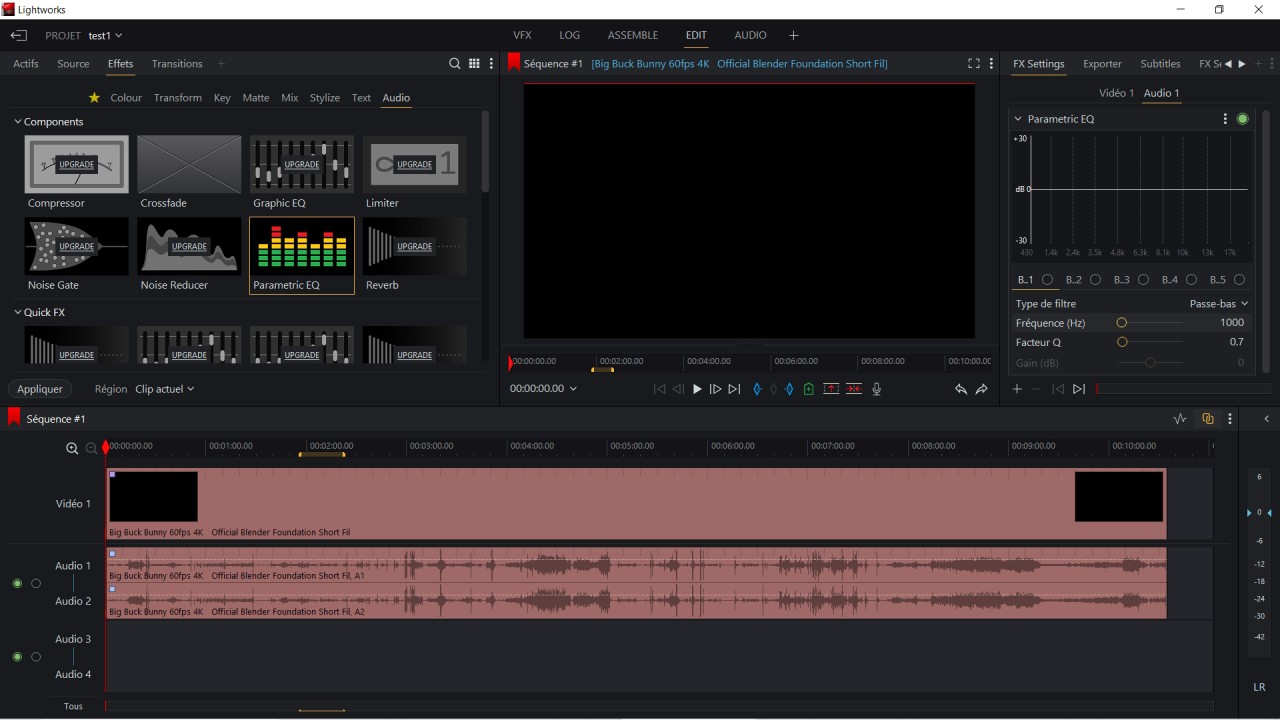The image size is (1280, 720).
Task: Step one frame backward
Action: (678, 389)
